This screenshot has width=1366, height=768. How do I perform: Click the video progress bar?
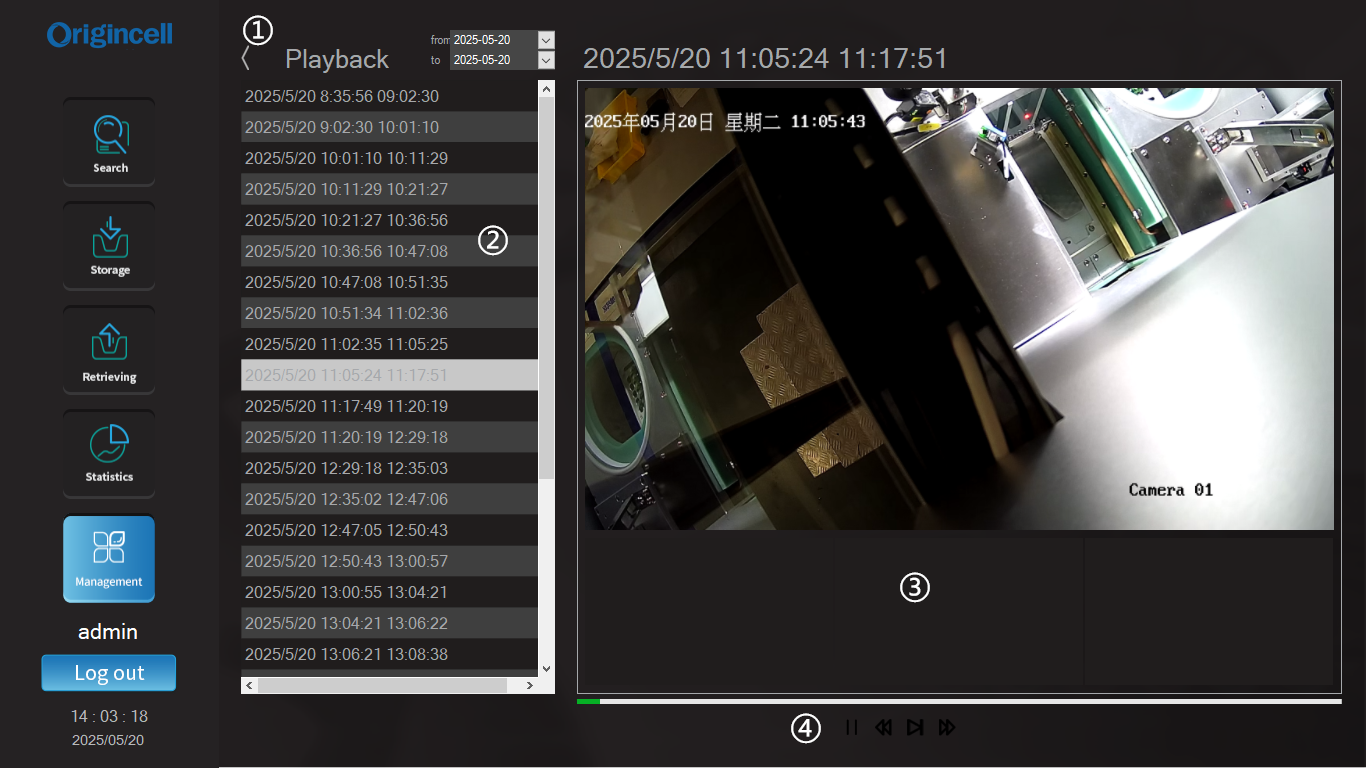(x=958, y=701)
